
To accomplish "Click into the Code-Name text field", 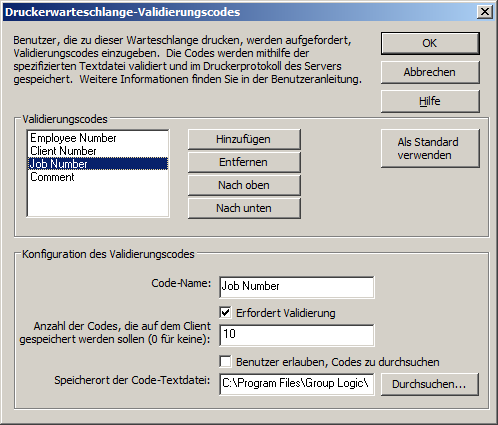I will pyautogui.click(x=297, y=287).
